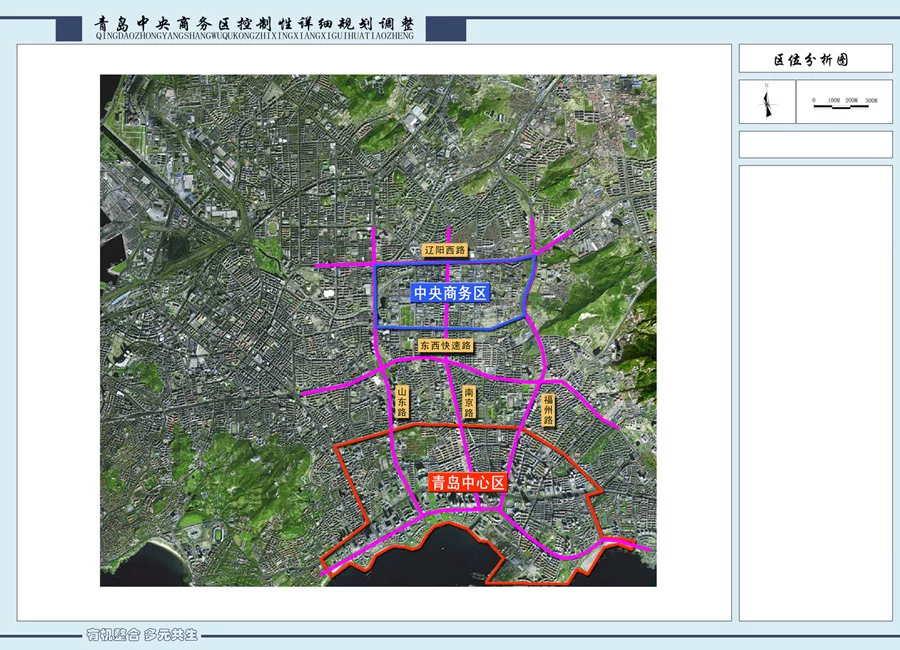This screenshot has width=900, height=650.
Task: Select the 南京路 vertical road label
Action: click(469, 403)
